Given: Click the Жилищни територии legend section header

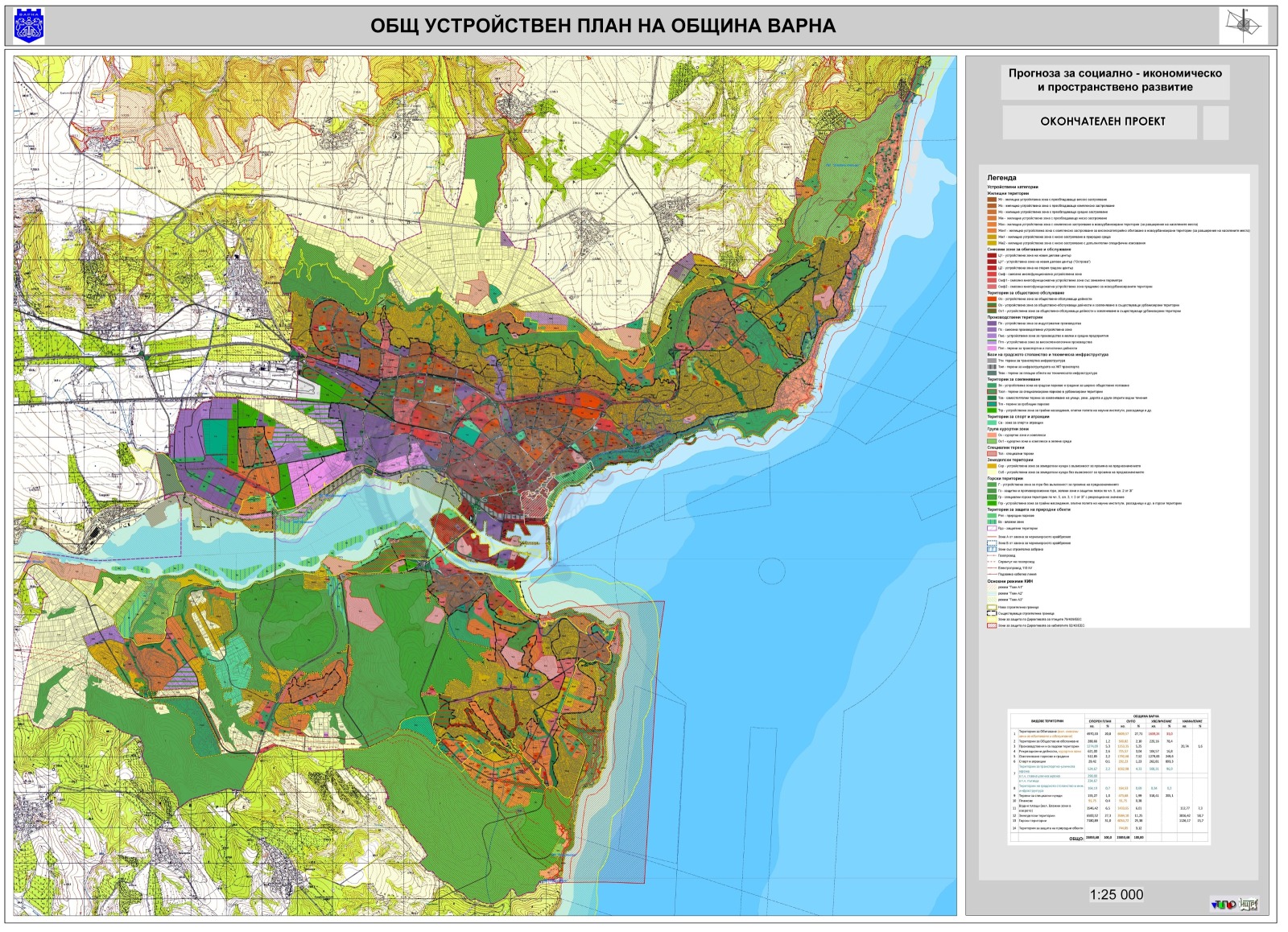Looking at the screenshot, I should pyautogui.click(x=1008, y=193).
